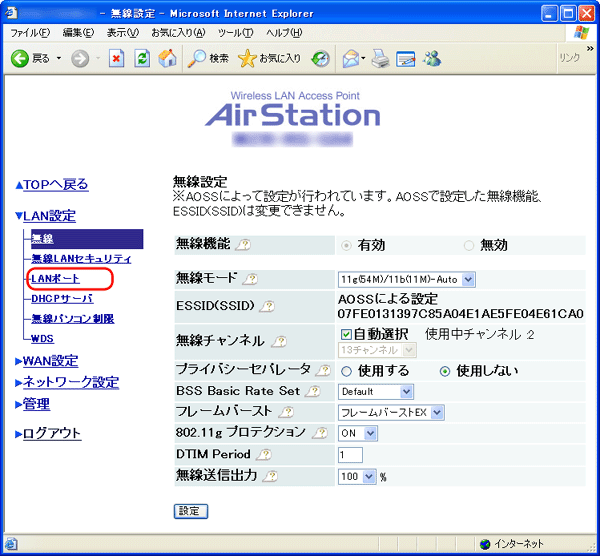Viewport: 600px width, 556px height.
Task: Open the ヘルプ(H) menu
Action: [x=284, y=33]
